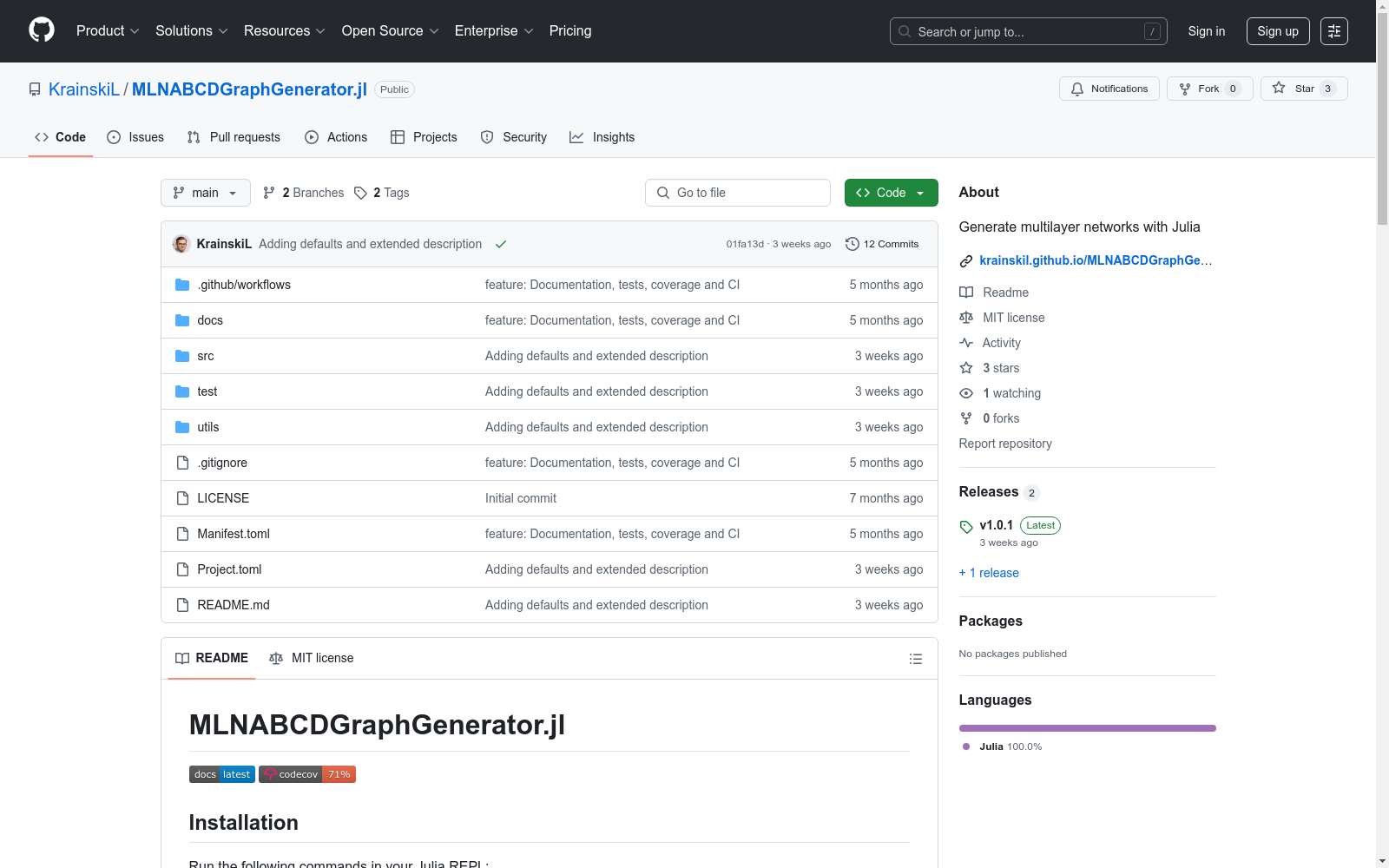Click + 1 release link
The image size is (1389, 868).
(989, 573)
